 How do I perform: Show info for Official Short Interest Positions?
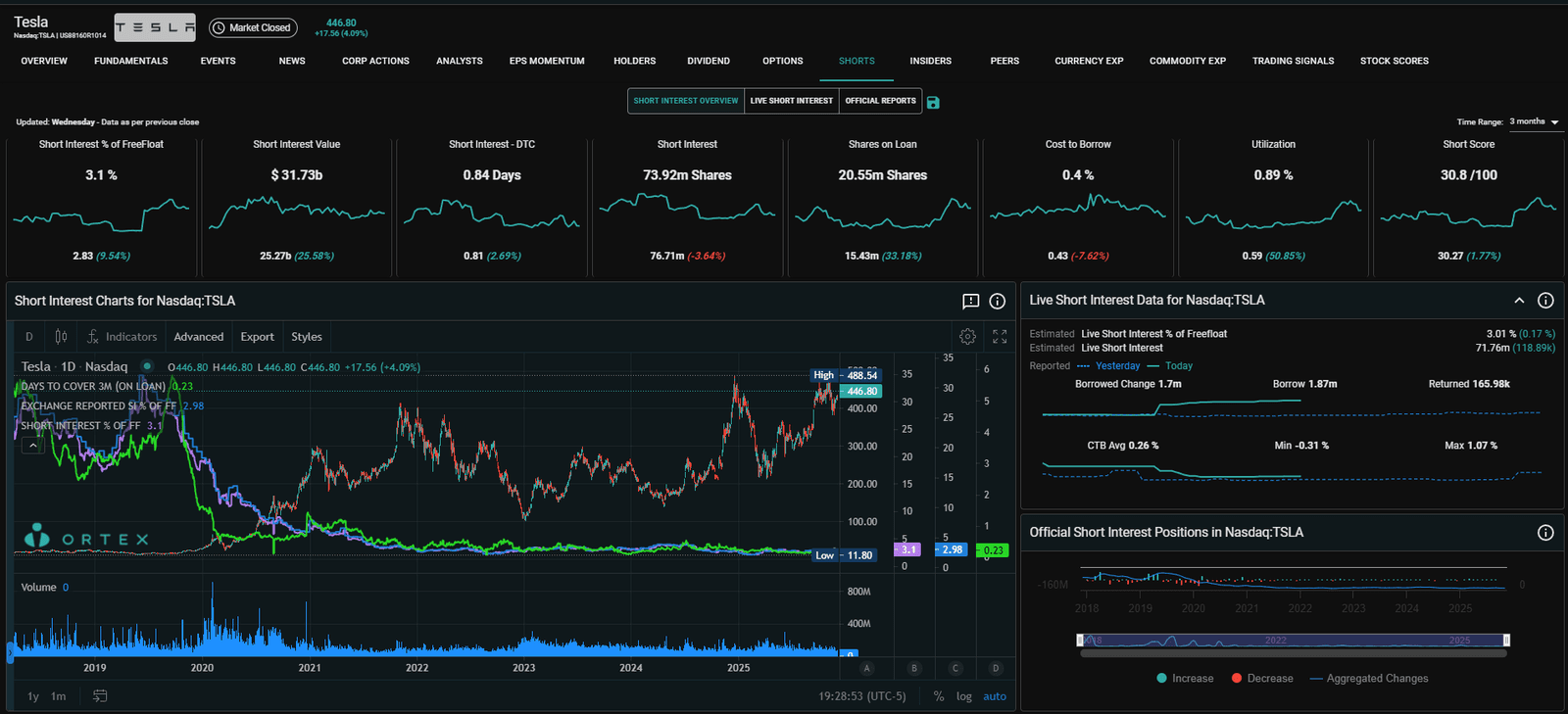point(1545,533)
